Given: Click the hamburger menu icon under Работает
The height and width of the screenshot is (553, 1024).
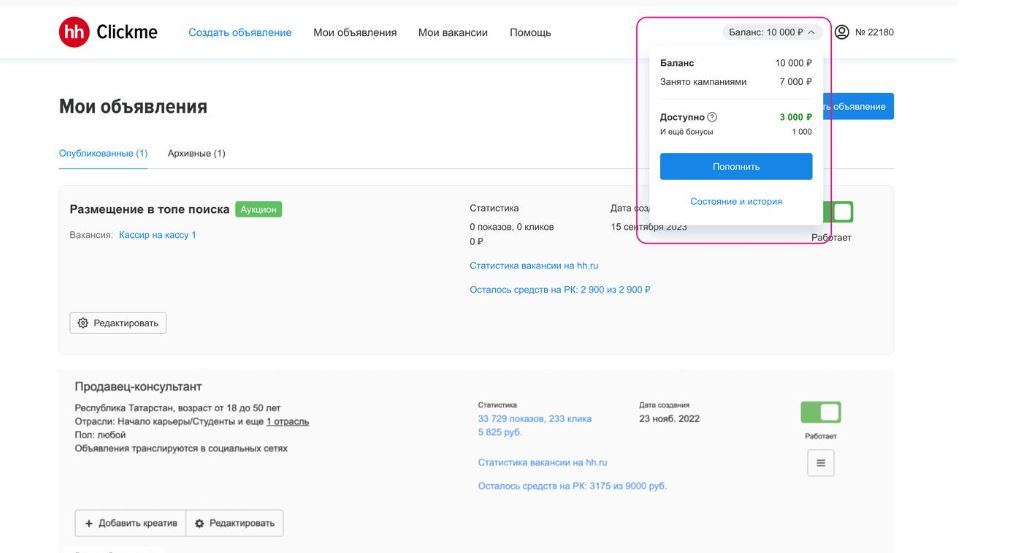Looking at the screenshot, I should coord(820,462).
